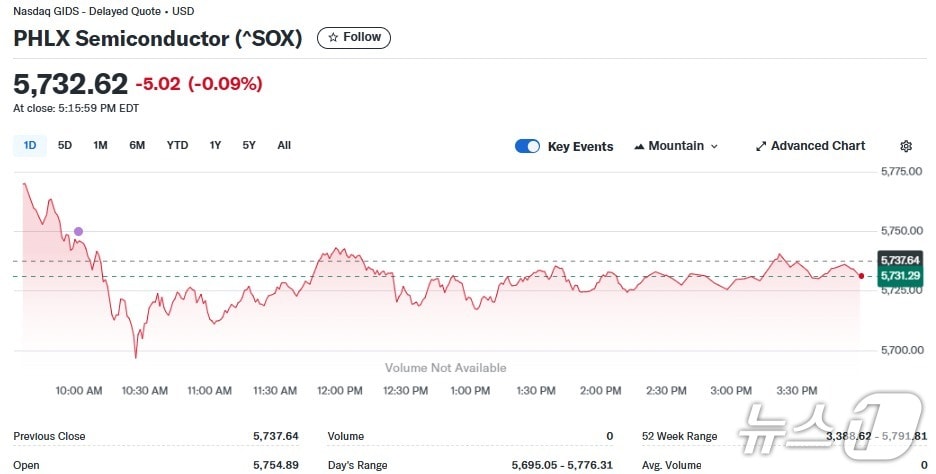Screen dimensions: 936x474
Task: Click the PHLX Semiconductor (^SOX) title
Action: [159, 38]
